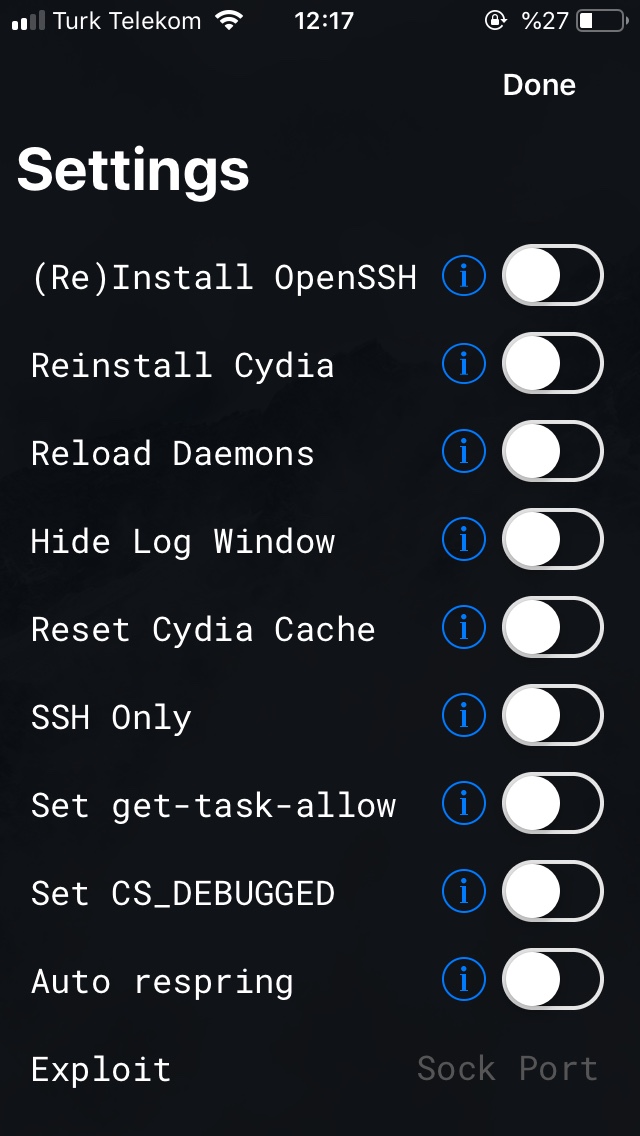Viewport: 640px width, 1136px height.
Task: Enable Hide Log Window toggle
Action: click(553, 539)
